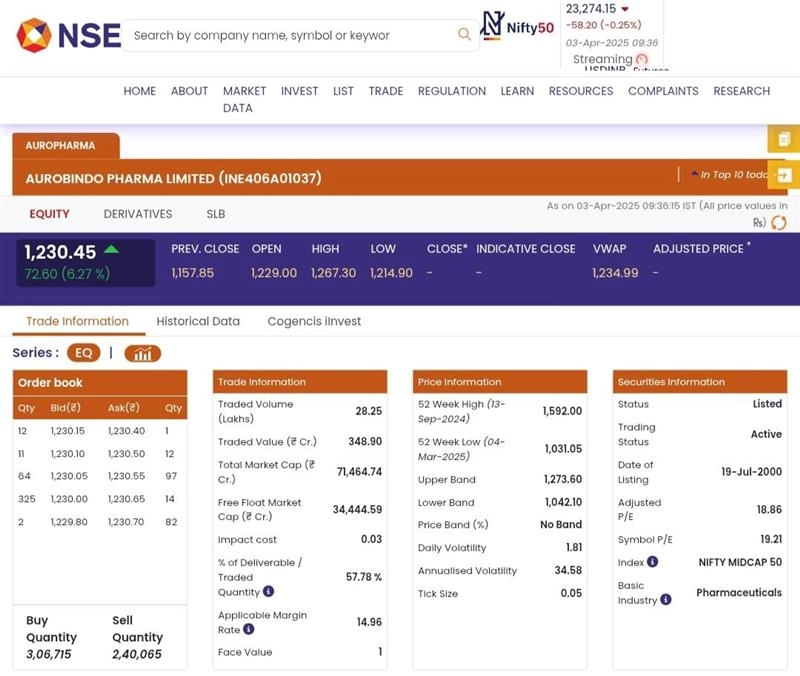Click the NSE logo

68,35
